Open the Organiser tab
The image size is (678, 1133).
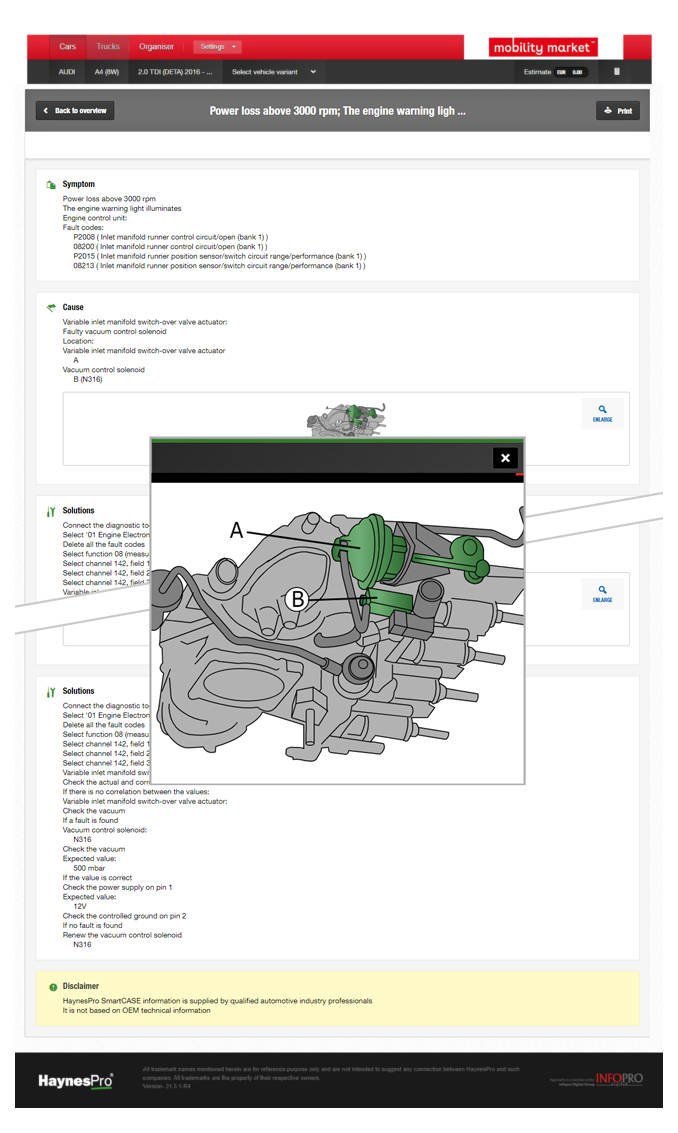pyautogui.click(x=156, y=47)
